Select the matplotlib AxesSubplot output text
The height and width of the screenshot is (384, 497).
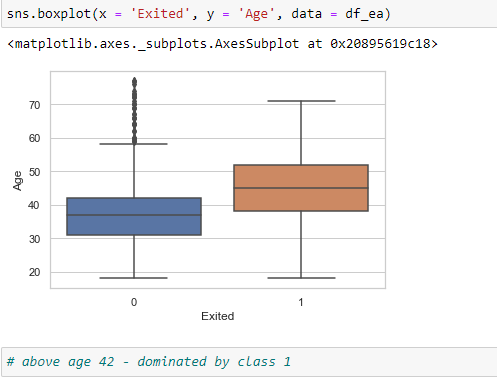[222, 44]
